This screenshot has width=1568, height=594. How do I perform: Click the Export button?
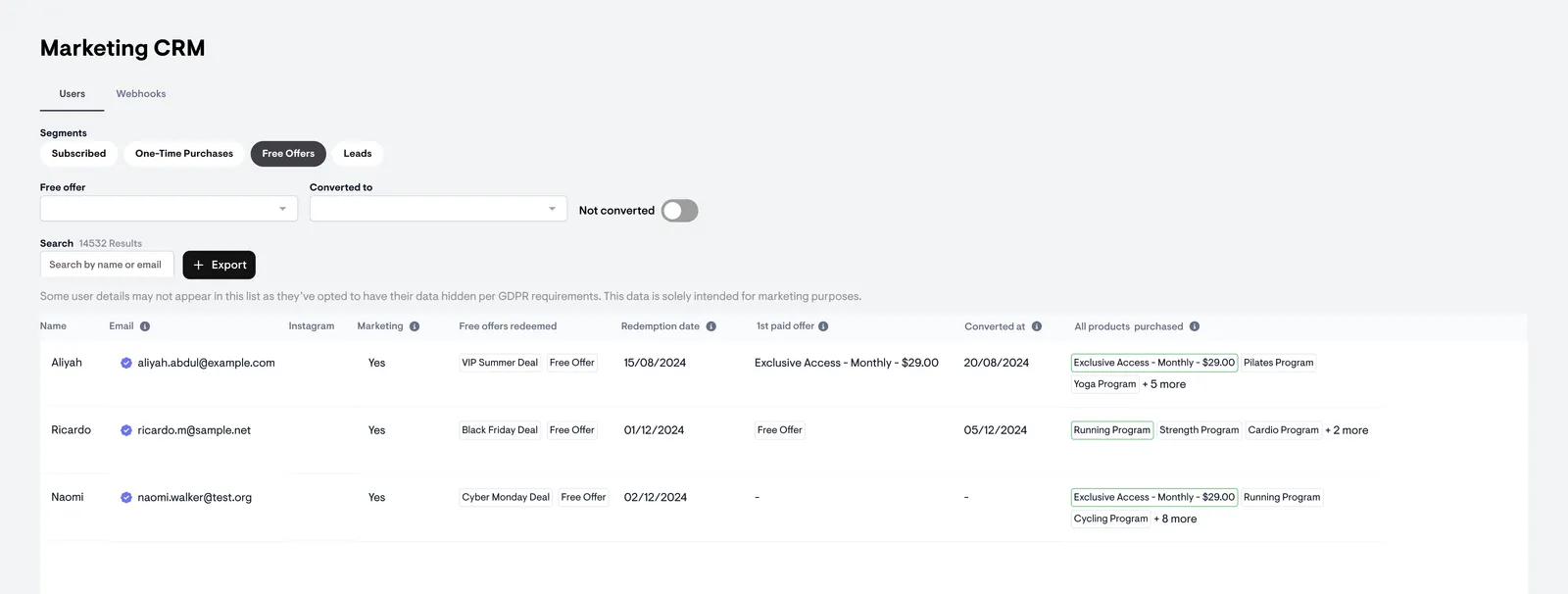[x=220, y=265]
